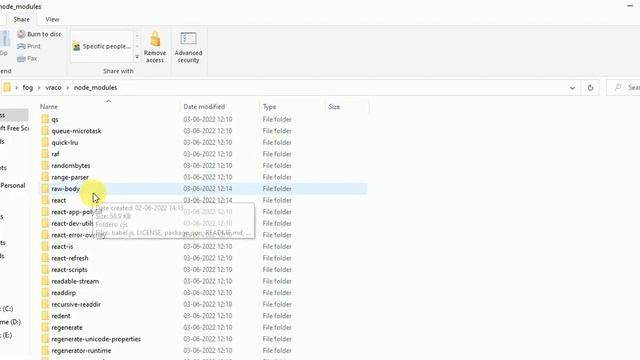Select the raf folder icon

45,154
